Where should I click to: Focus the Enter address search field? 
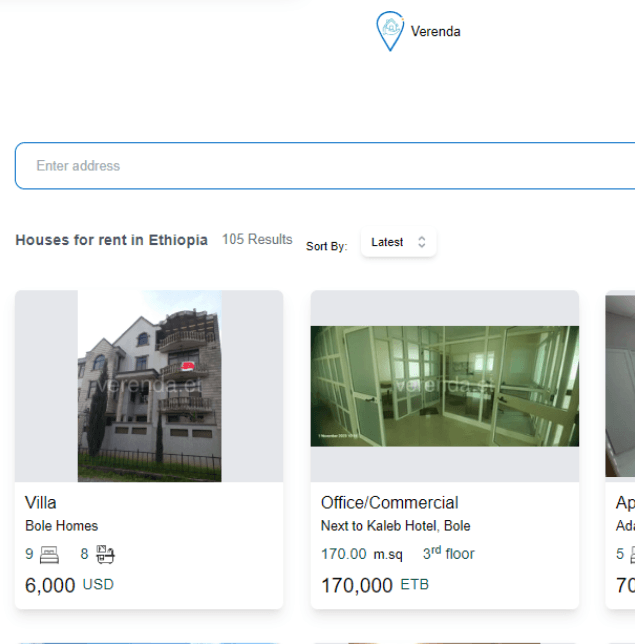pos(325,166)
